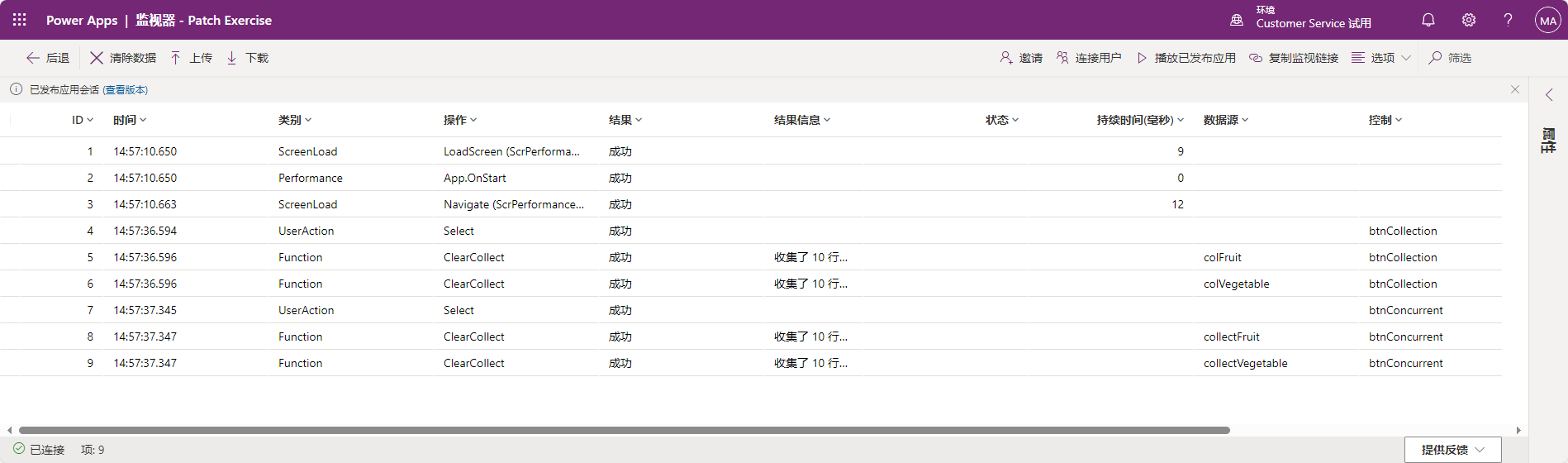This screenshot has width=1568, height=463.
Task: Open the 数据源 column header menu
Action: click(1226, 120)
